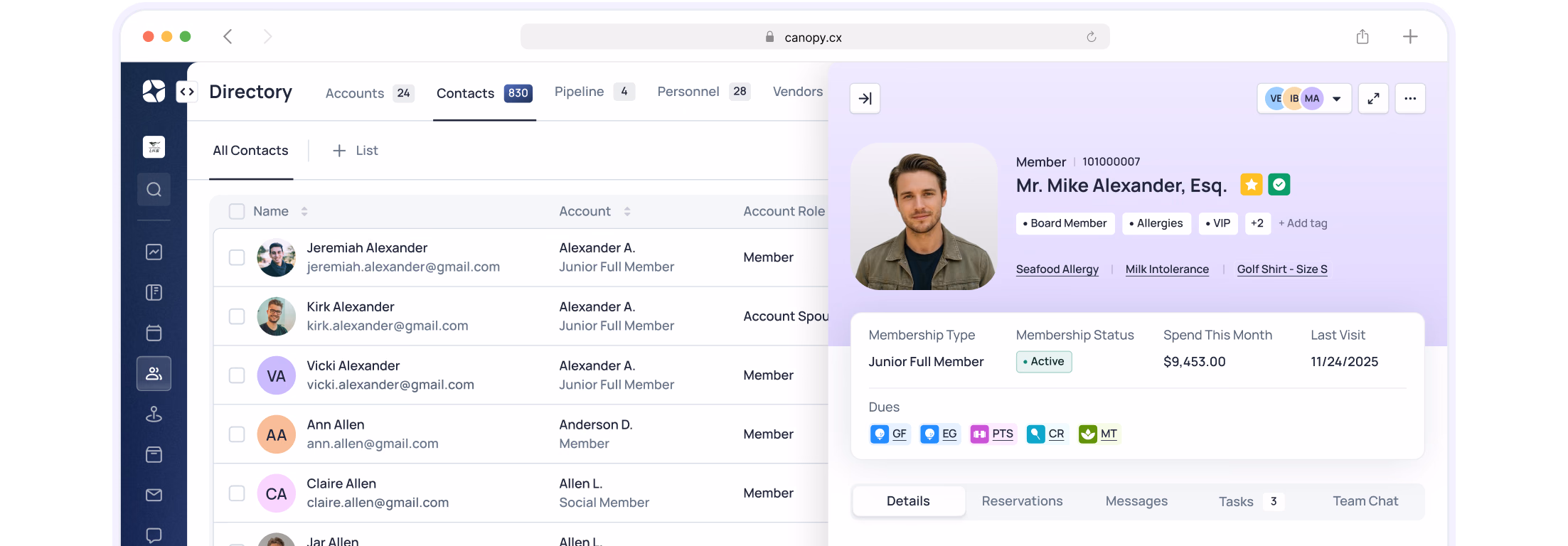This screenshot has height=546, width=1568.
Task: Open the Golf Shirt - Size S link
Action: click(1282, 269)
